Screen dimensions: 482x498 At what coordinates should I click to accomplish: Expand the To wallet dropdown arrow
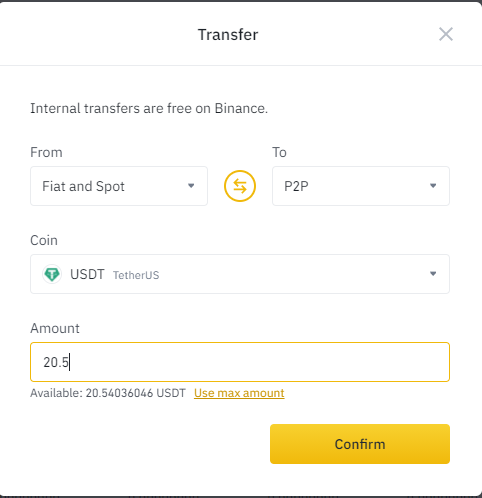click(x=433, y=186)
